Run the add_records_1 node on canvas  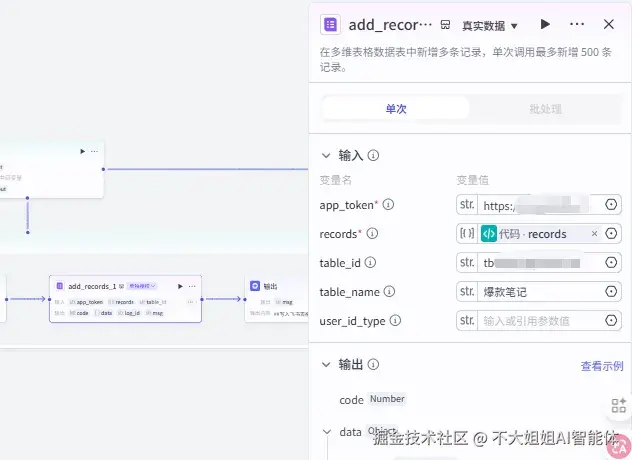point(180,286)
